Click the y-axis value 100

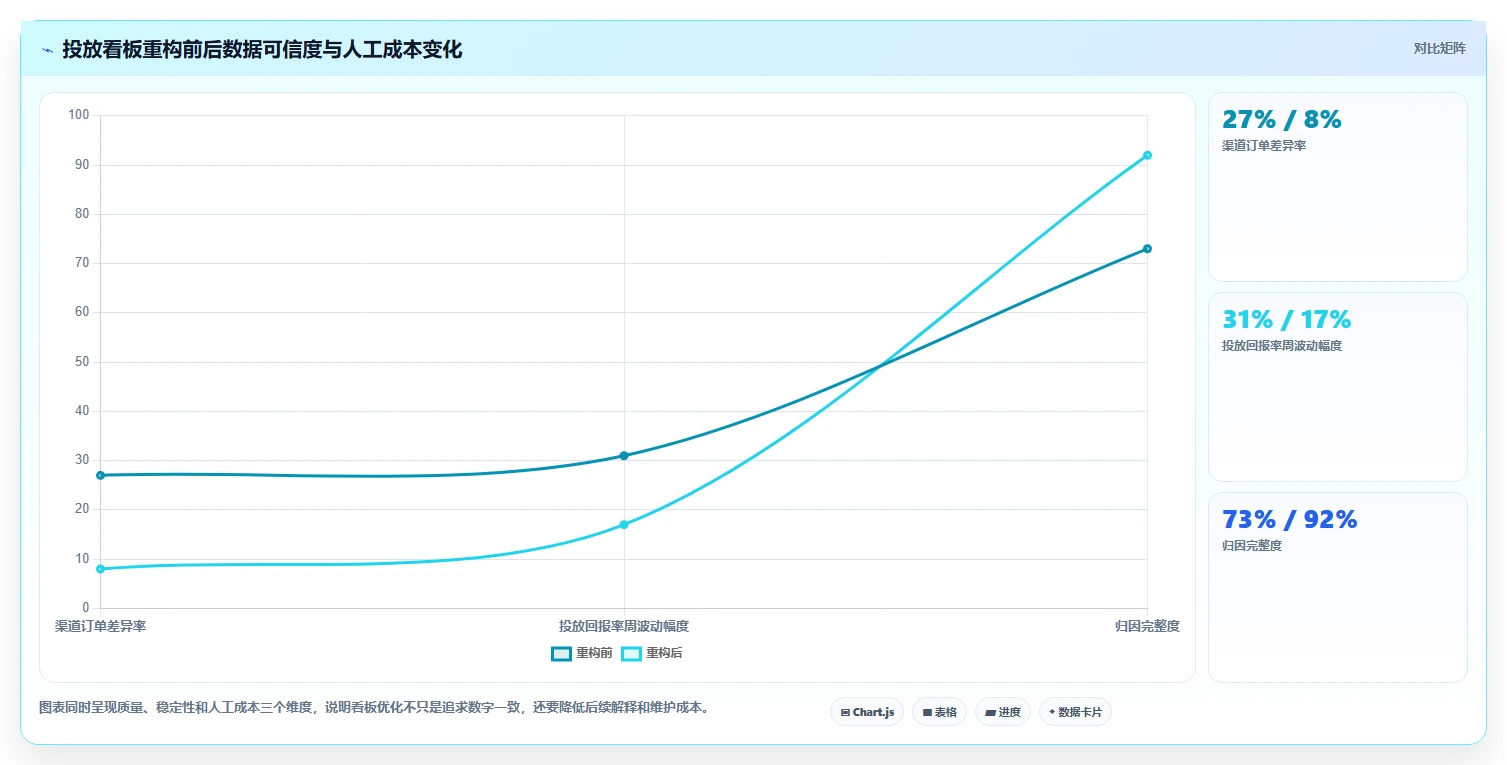tap(79, 115)
